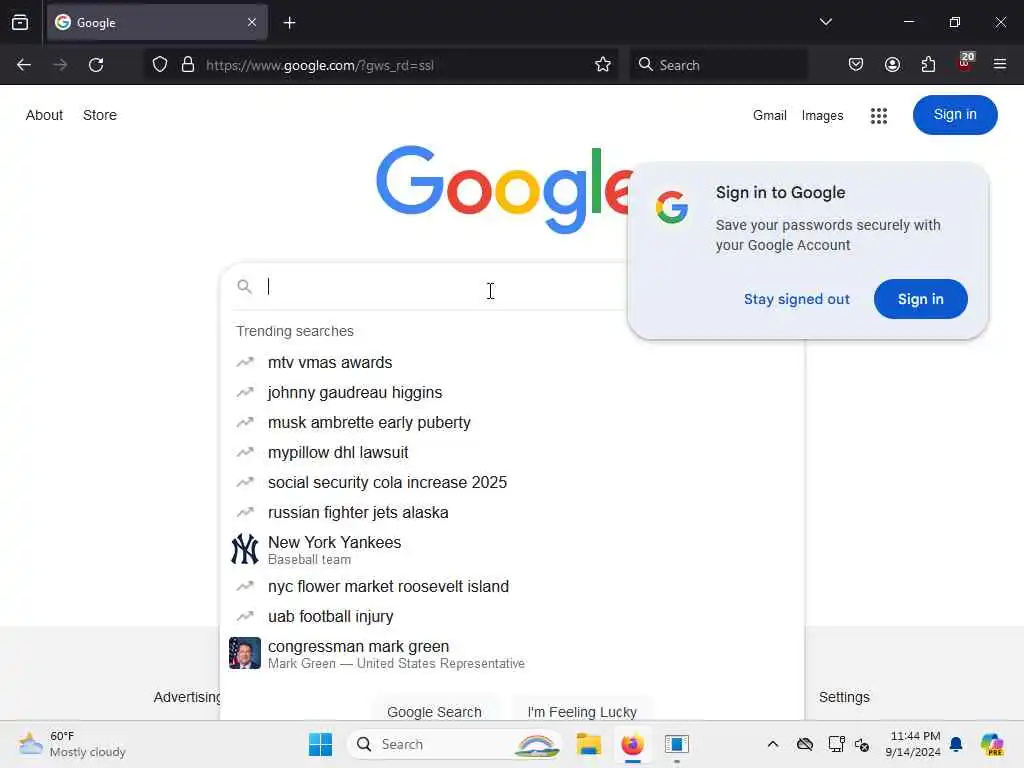Open the Firefox hamburger menu
1024x768 pixels.
(1000, 64)
